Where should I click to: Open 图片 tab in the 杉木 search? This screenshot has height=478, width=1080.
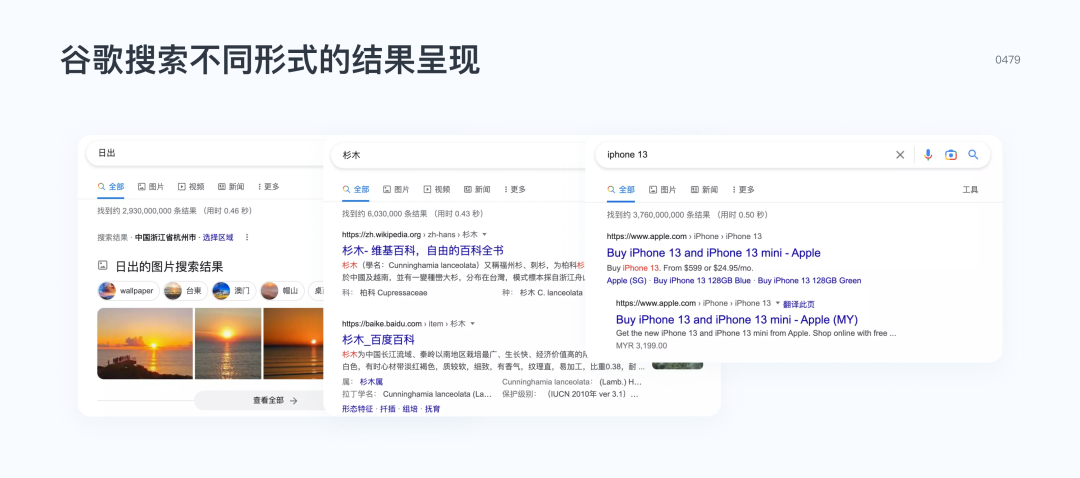tap(396, 189)
